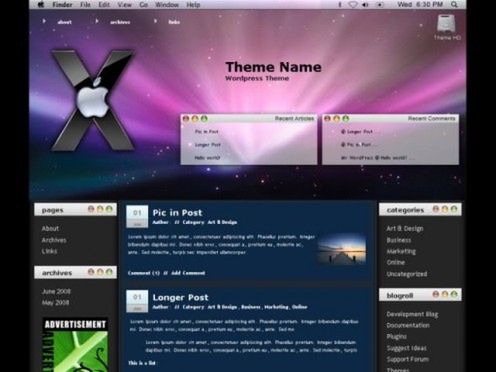Open Plugins in blogroll
This screenshot has width=496, height=372.
click(397, 337)
